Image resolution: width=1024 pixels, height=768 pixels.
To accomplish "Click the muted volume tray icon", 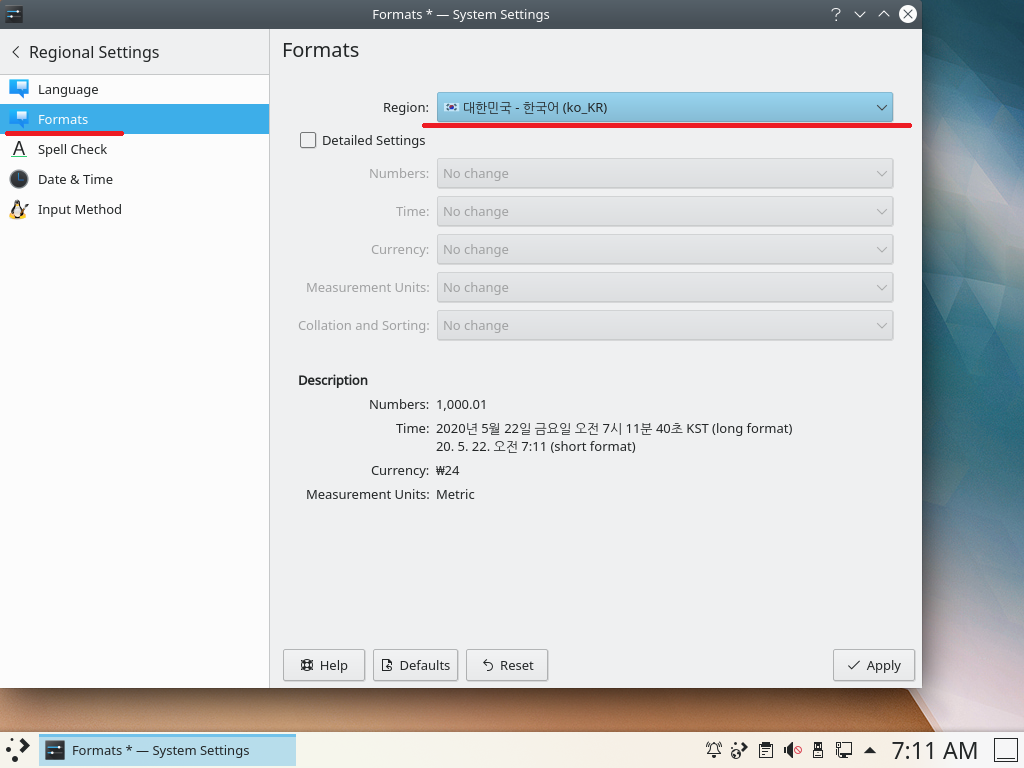I will [x=792, y=750].
